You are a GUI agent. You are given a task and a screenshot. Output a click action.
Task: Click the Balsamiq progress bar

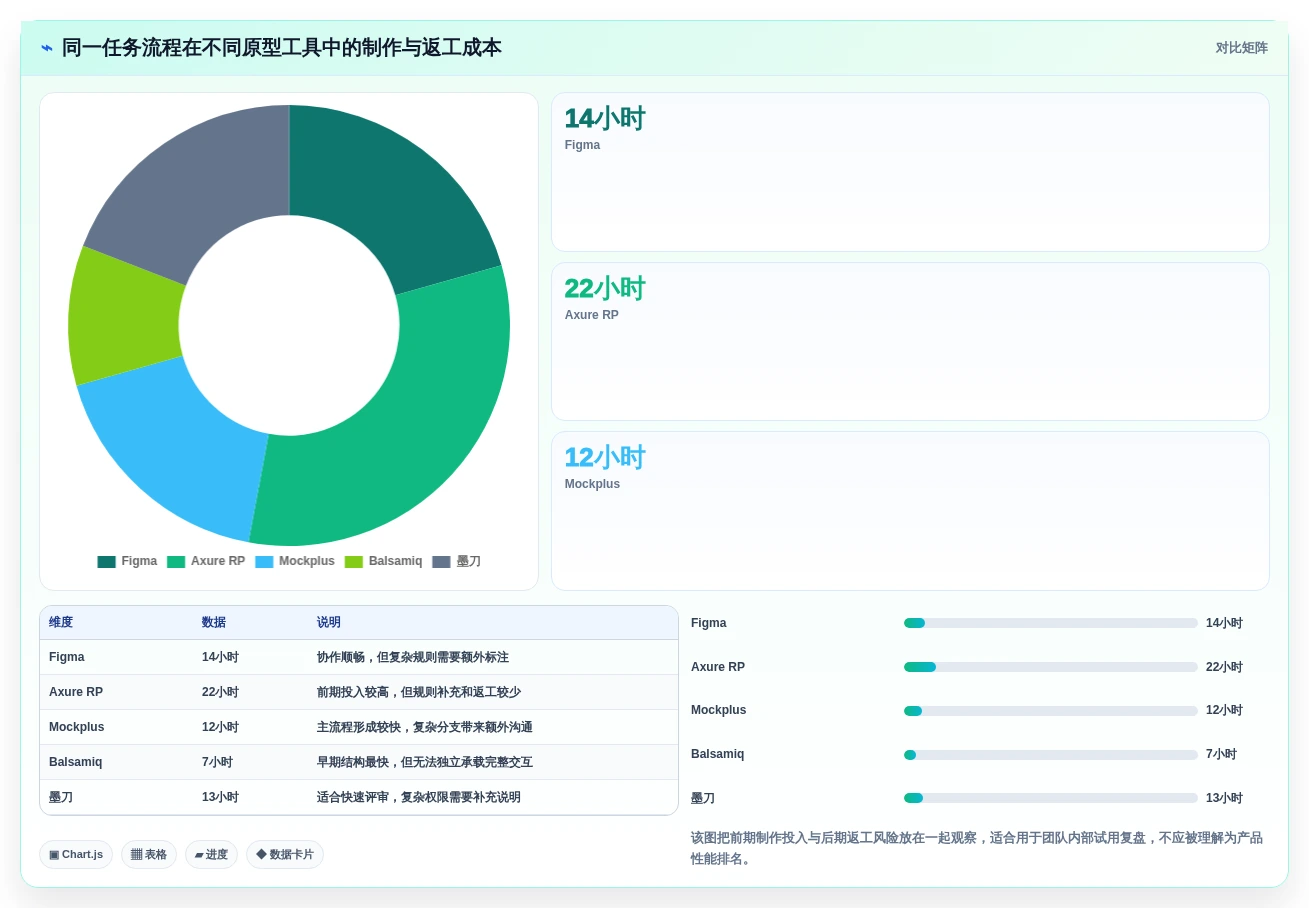pos(1050,755)
